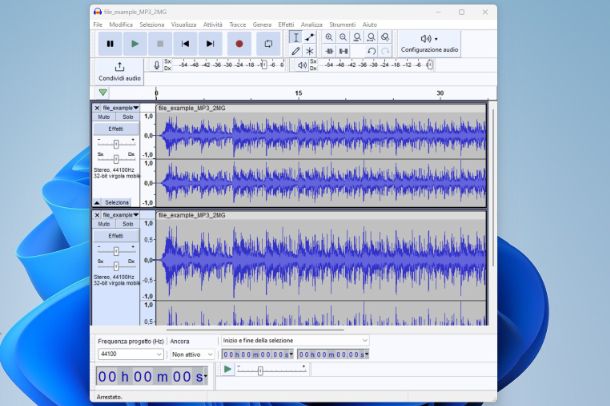Viewport: 610px width, 406px height.
Task: Pause playback with the Pause button
Action: coord(110,44)
